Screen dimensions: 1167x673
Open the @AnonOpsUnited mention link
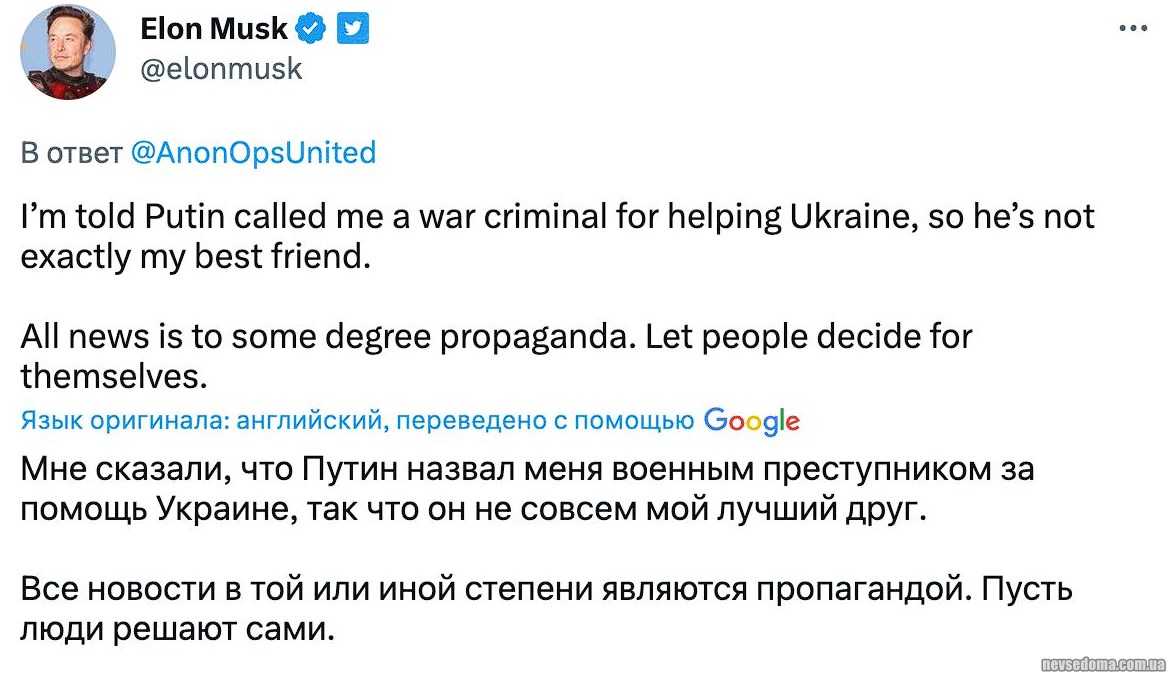pos(253,152)
